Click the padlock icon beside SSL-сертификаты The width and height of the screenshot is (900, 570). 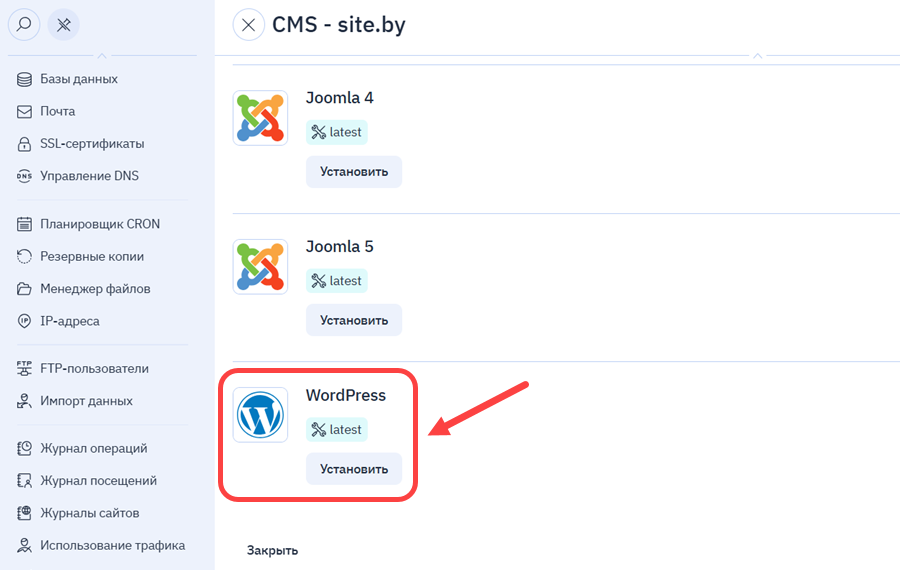coord(24,144)
